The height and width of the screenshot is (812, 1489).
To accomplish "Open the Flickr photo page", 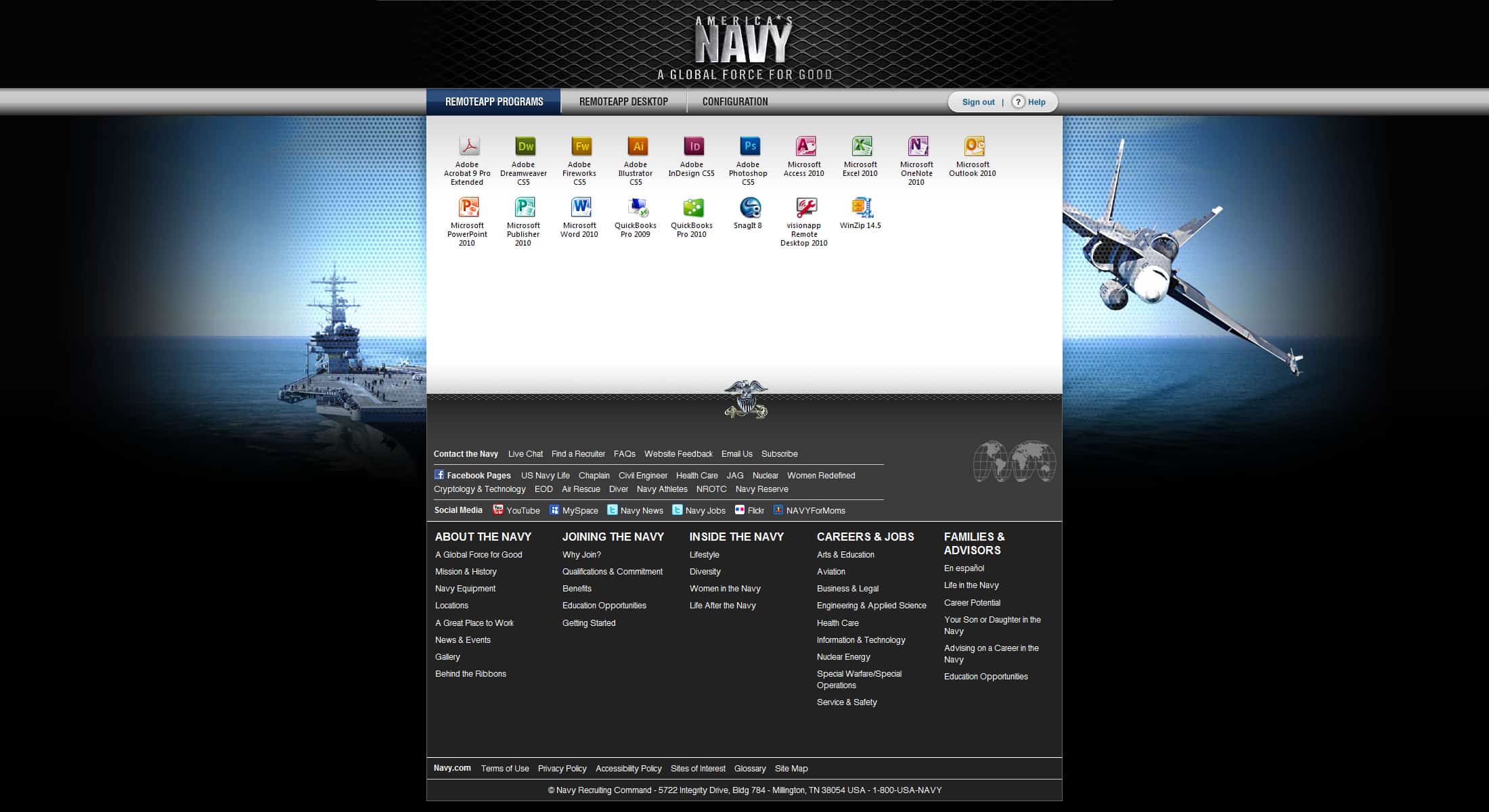I will pyautogui.click(x=749, y=510).
